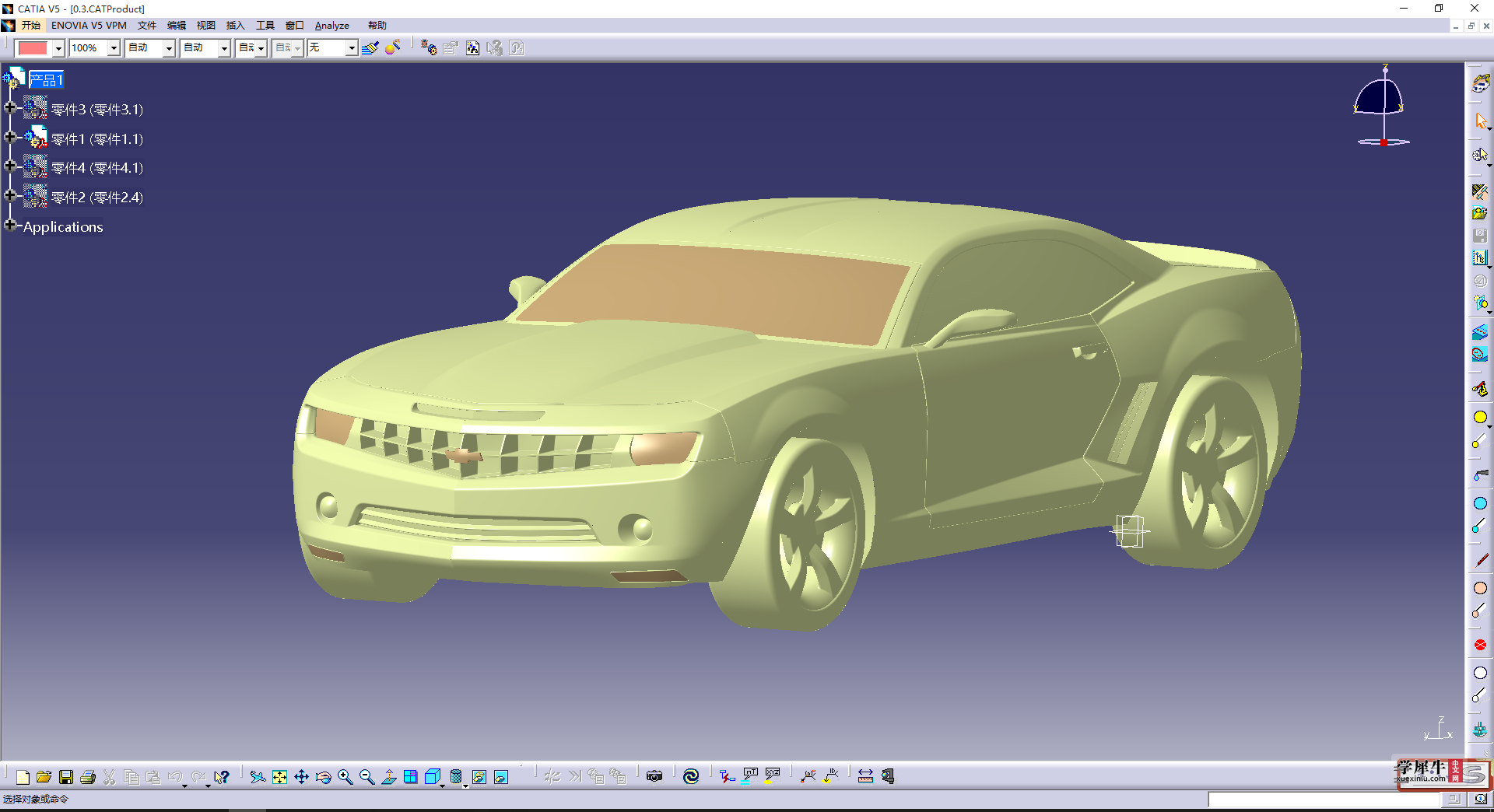
Task: Open the 开始 menu
Action: coord(30,26)
